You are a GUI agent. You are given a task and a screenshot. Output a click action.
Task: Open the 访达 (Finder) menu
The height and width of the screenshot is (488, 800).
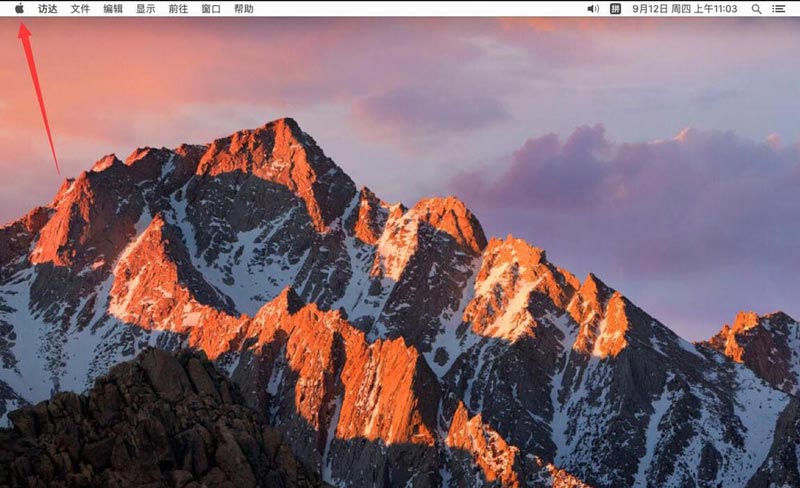48,8
